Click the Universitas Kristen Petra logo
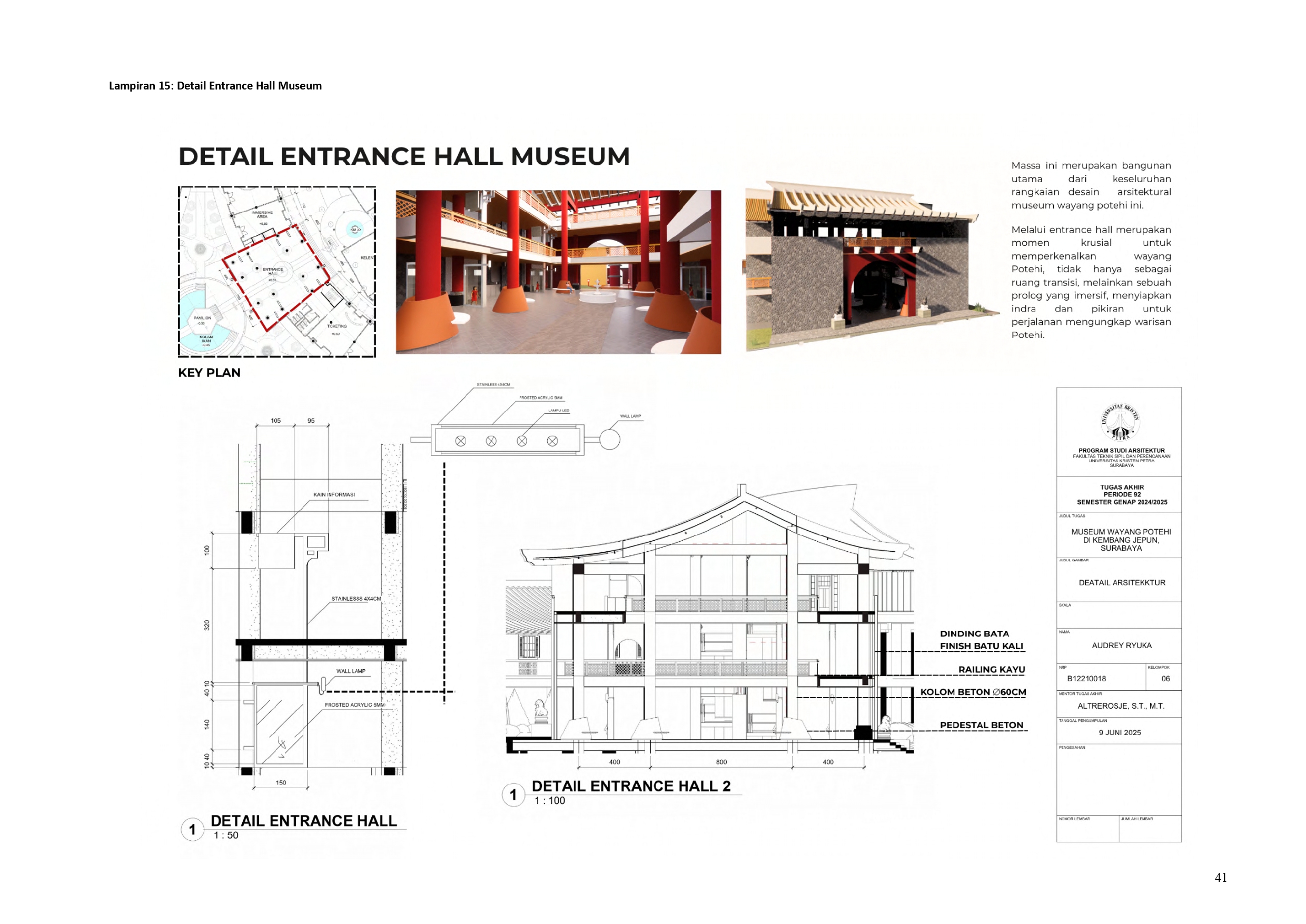This screenshot has width=1306, height=924. (x=1120, y=423)
